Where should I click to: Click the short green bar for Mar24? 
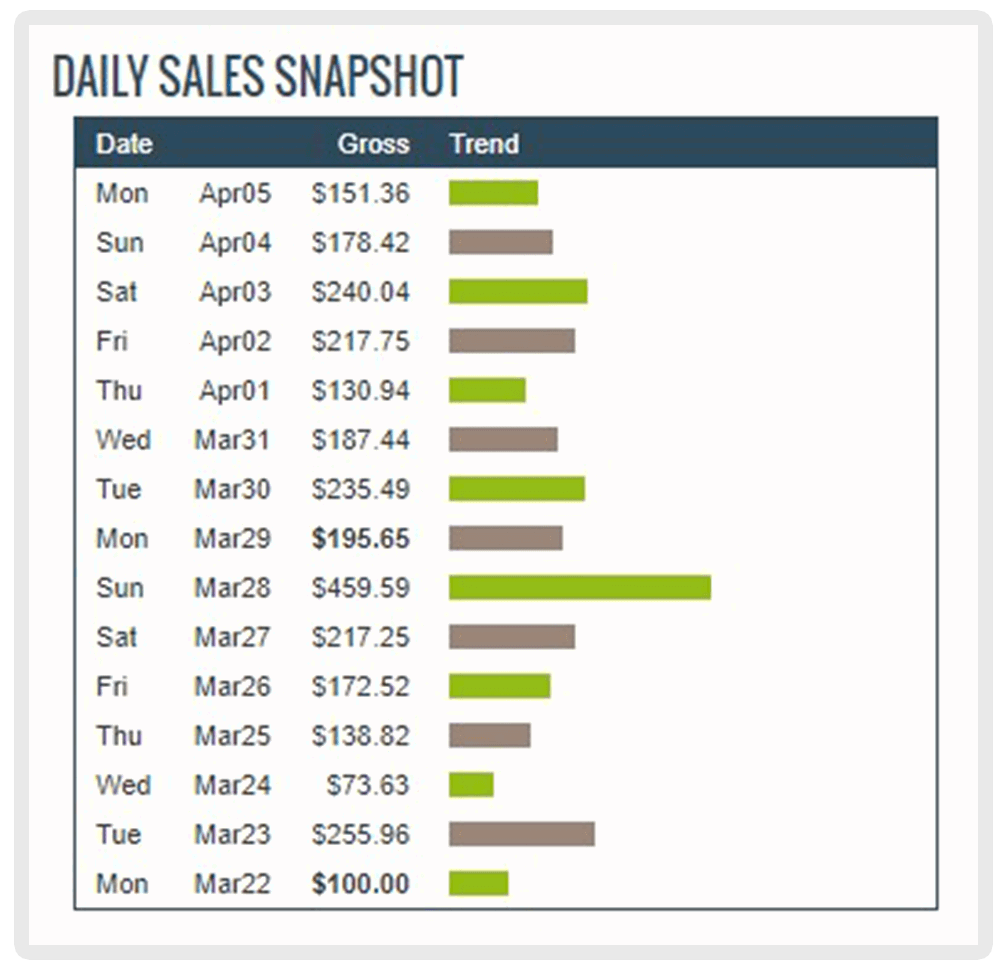(x=471, y=784)
